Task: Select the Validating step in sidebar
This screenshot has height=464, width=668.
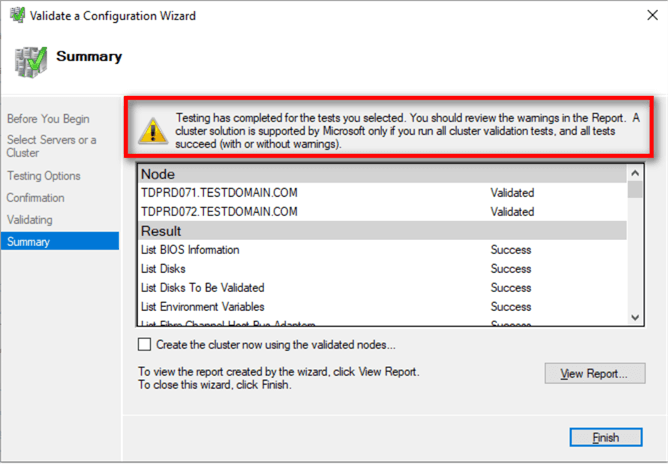Action: (x=30, y=220)
